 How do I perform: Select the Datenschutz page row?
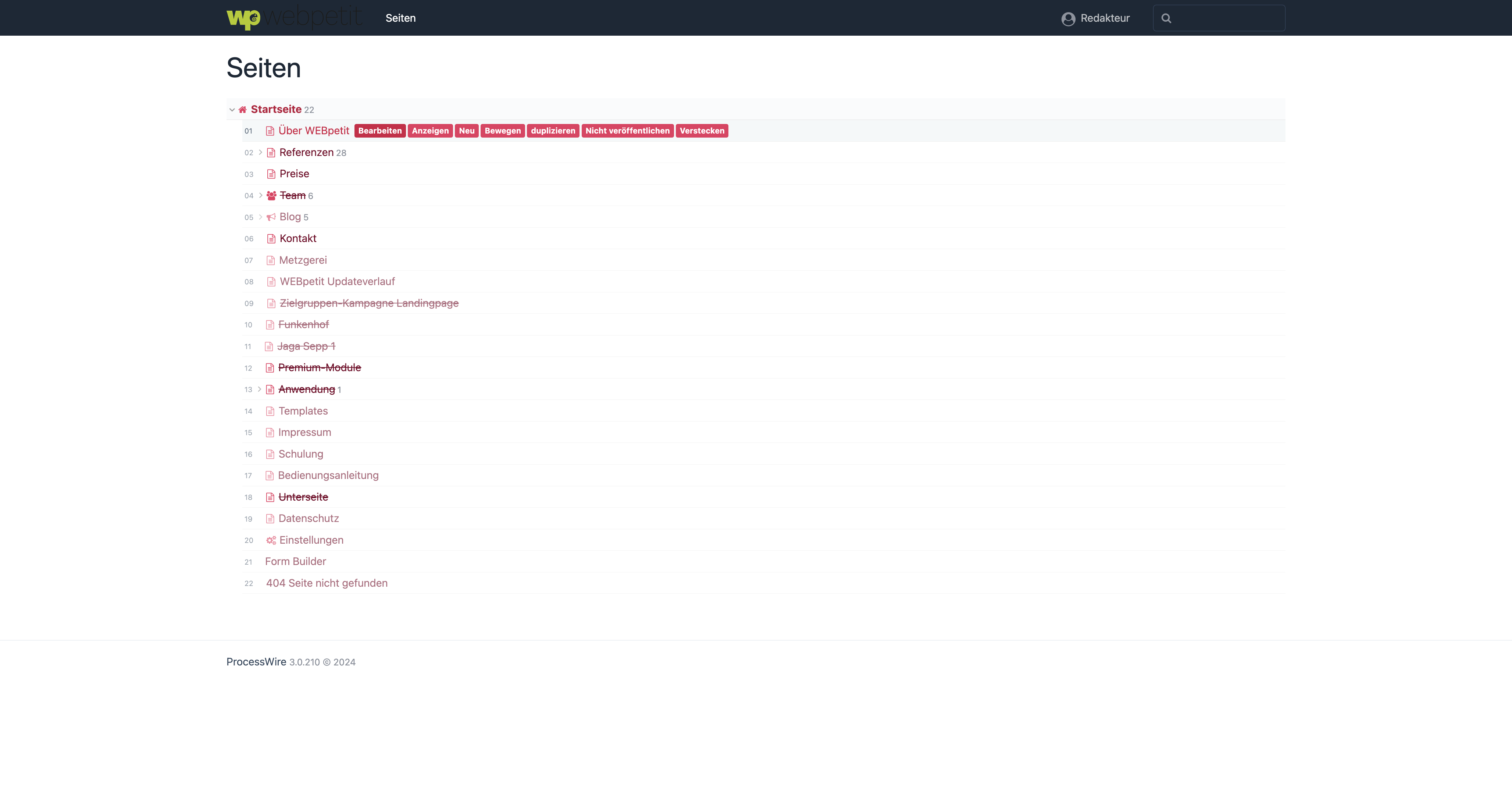point(764,519)
